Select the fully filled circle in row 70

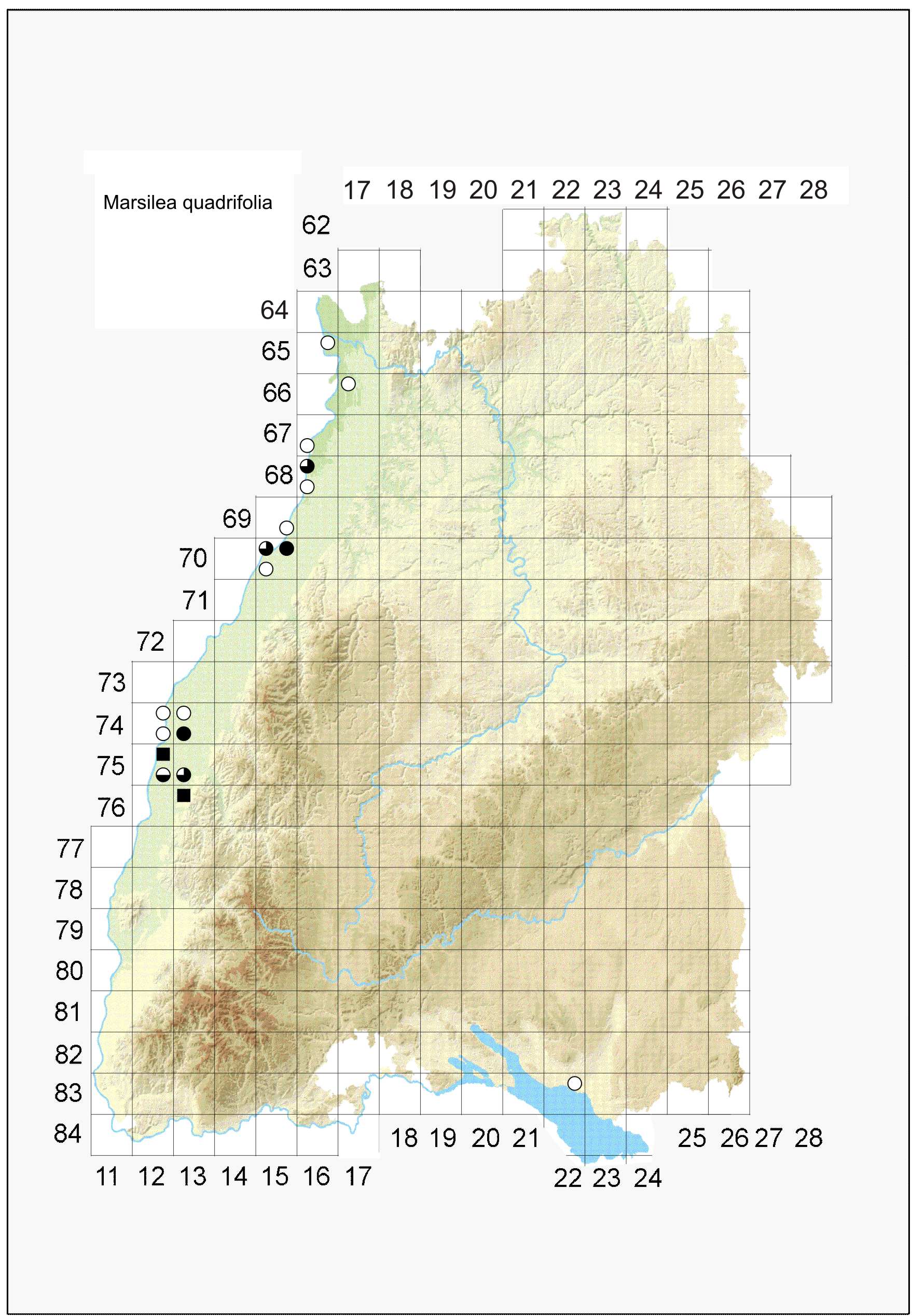point(286,549)
